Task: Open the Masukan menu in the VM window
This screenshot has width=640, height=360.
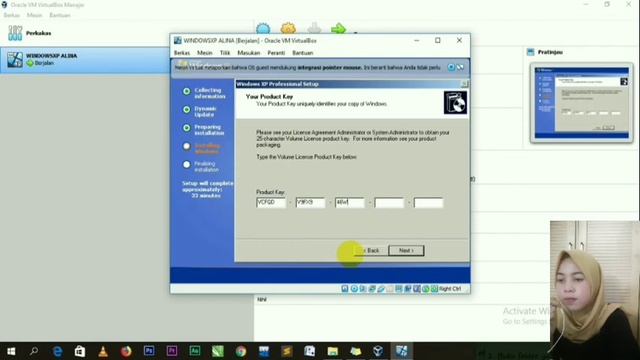Action: pyautogui.click(x=249, y=53)
